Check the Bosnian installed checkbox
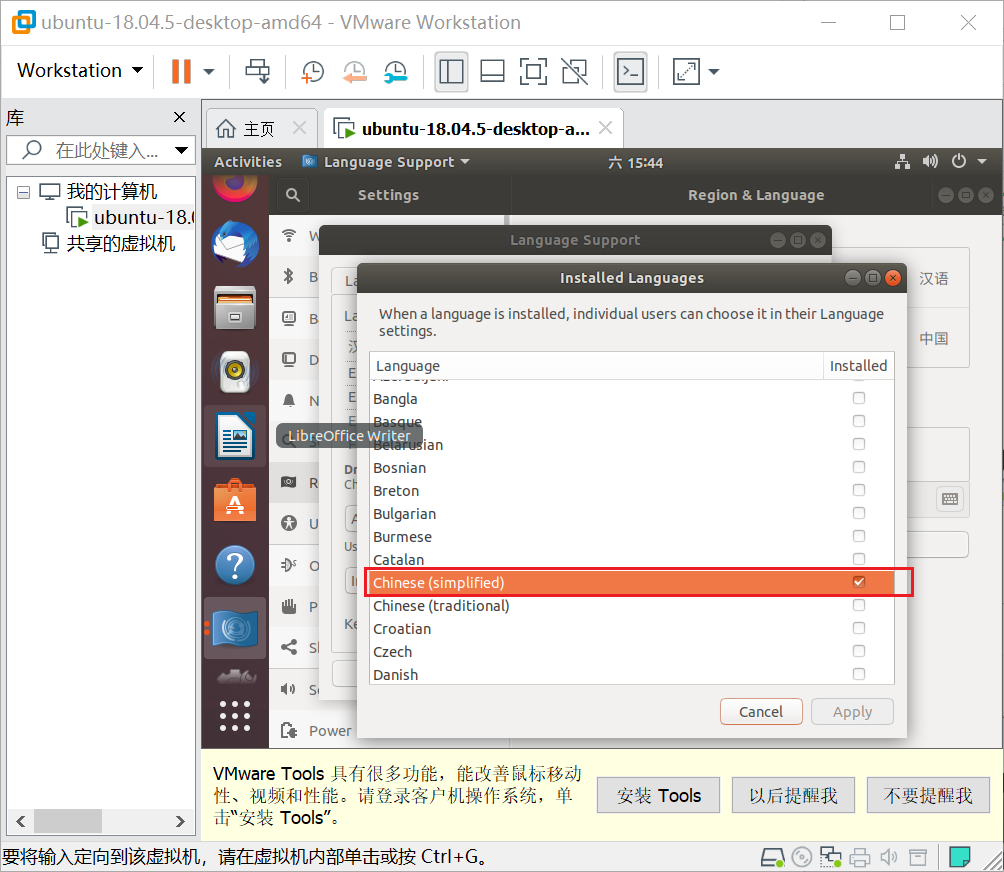 (859, 467)
